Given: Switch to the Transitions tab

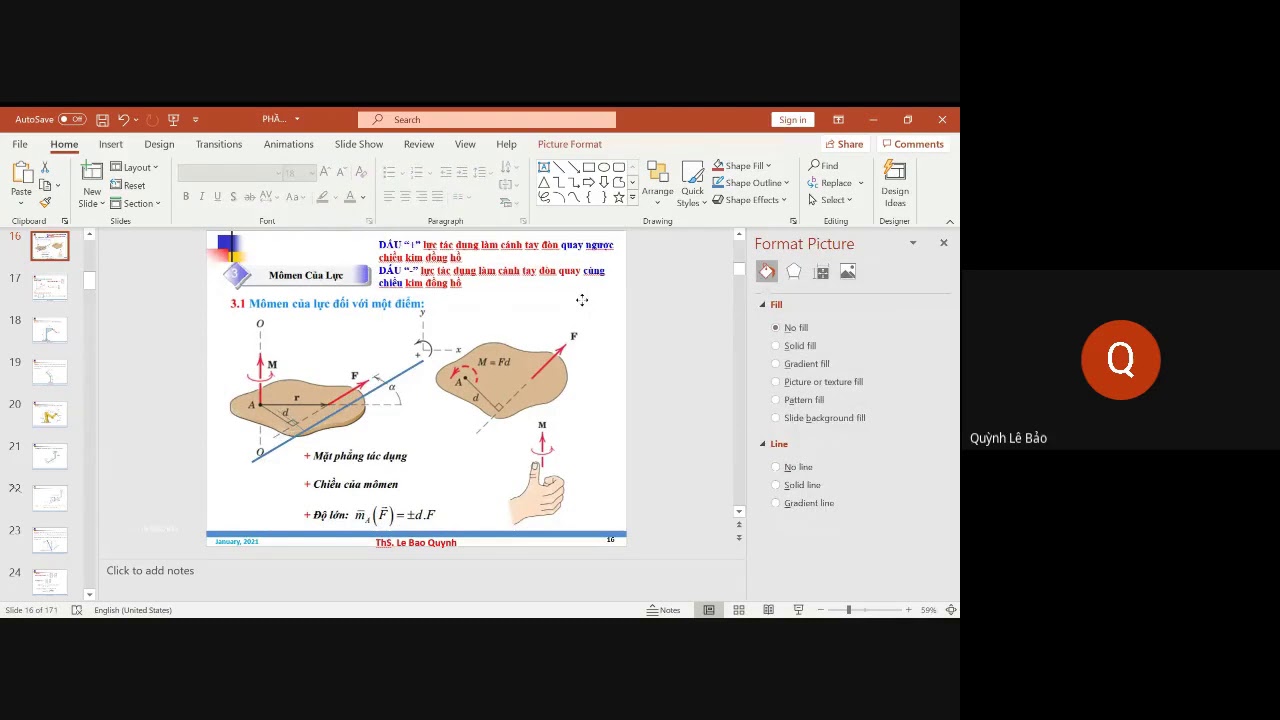Looking at the screenshot, I should 219,144.
